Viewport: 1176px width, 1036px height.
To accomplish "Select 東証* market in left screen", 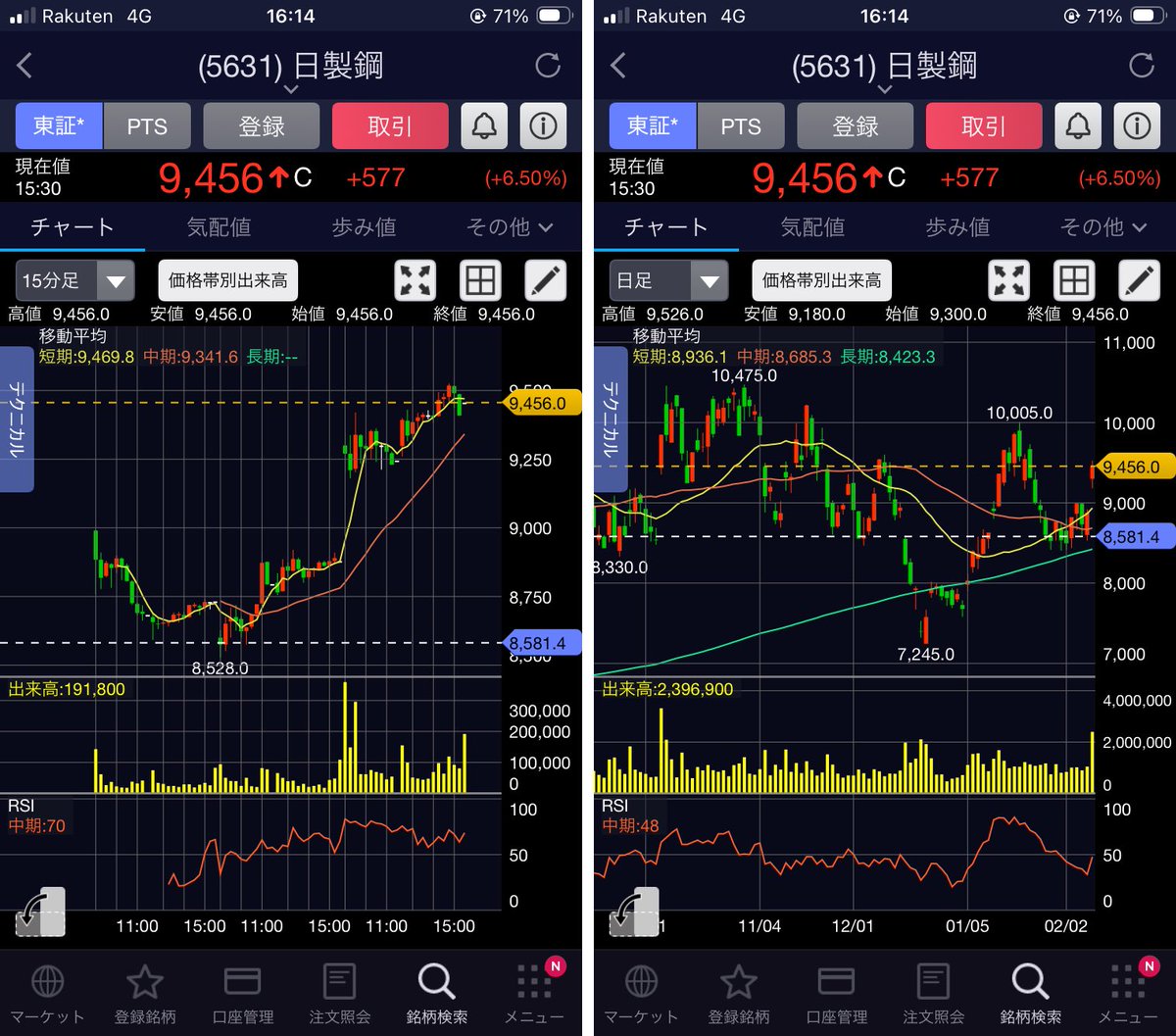I will pos(59,125).
